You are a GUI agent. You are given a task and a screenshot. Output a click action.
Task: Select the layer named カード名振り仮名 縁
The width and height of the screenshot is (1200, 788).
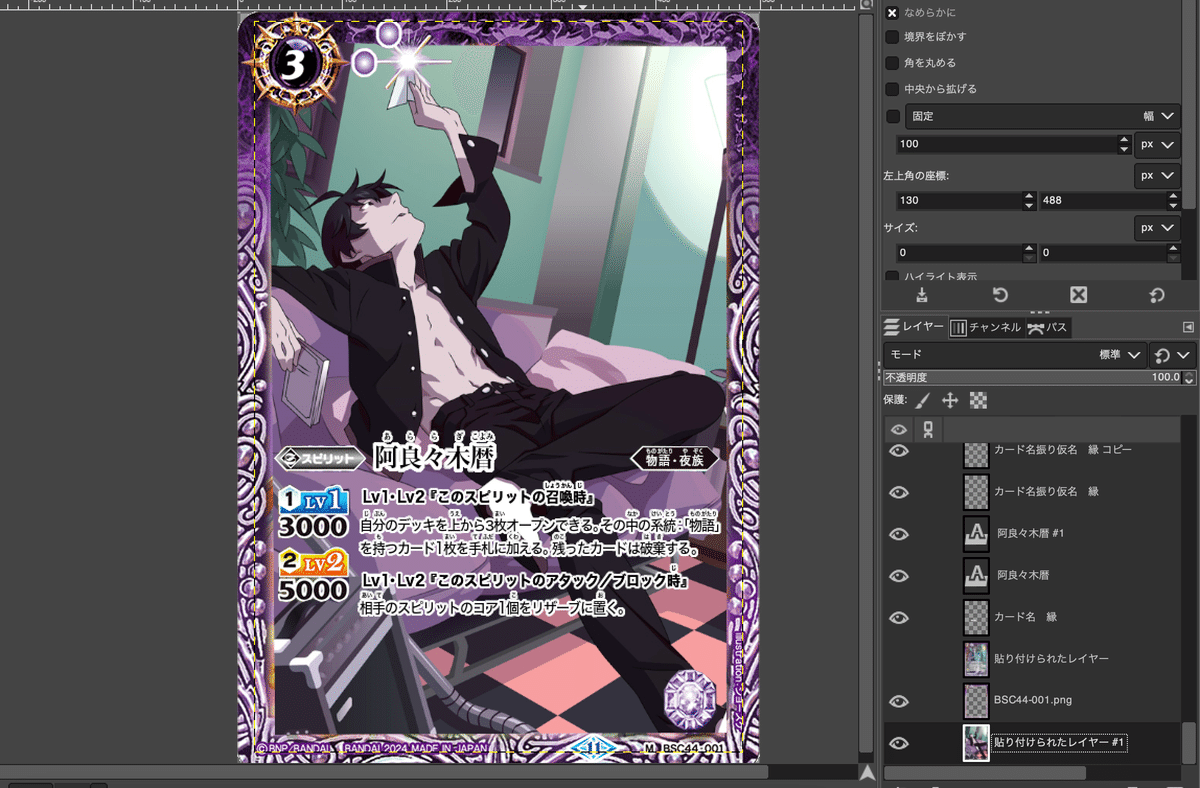[1046, 492]
